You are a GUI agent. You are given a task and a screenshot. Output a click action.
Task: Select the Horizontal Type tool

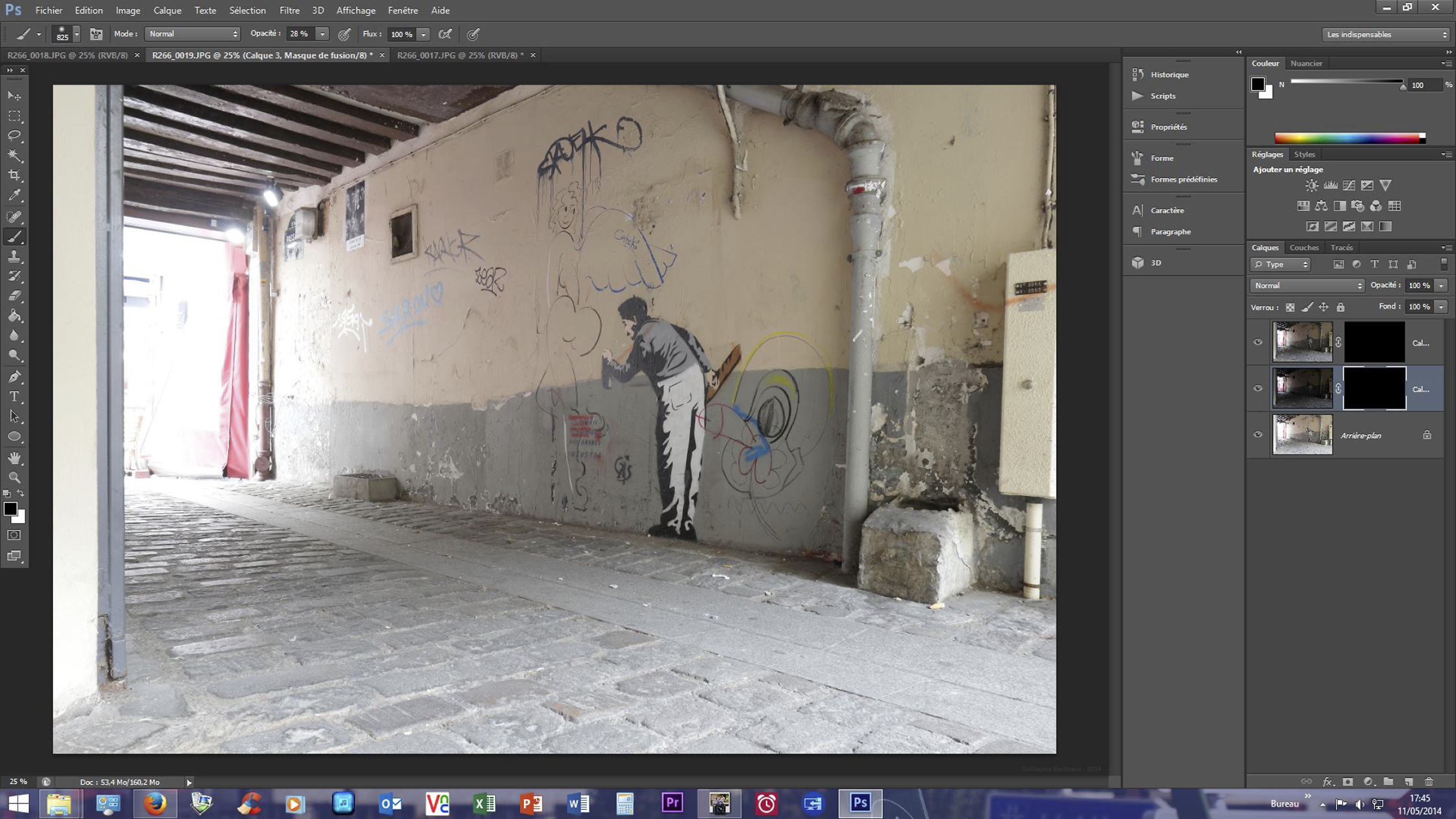pyautogui.click(x=14, y=397)
